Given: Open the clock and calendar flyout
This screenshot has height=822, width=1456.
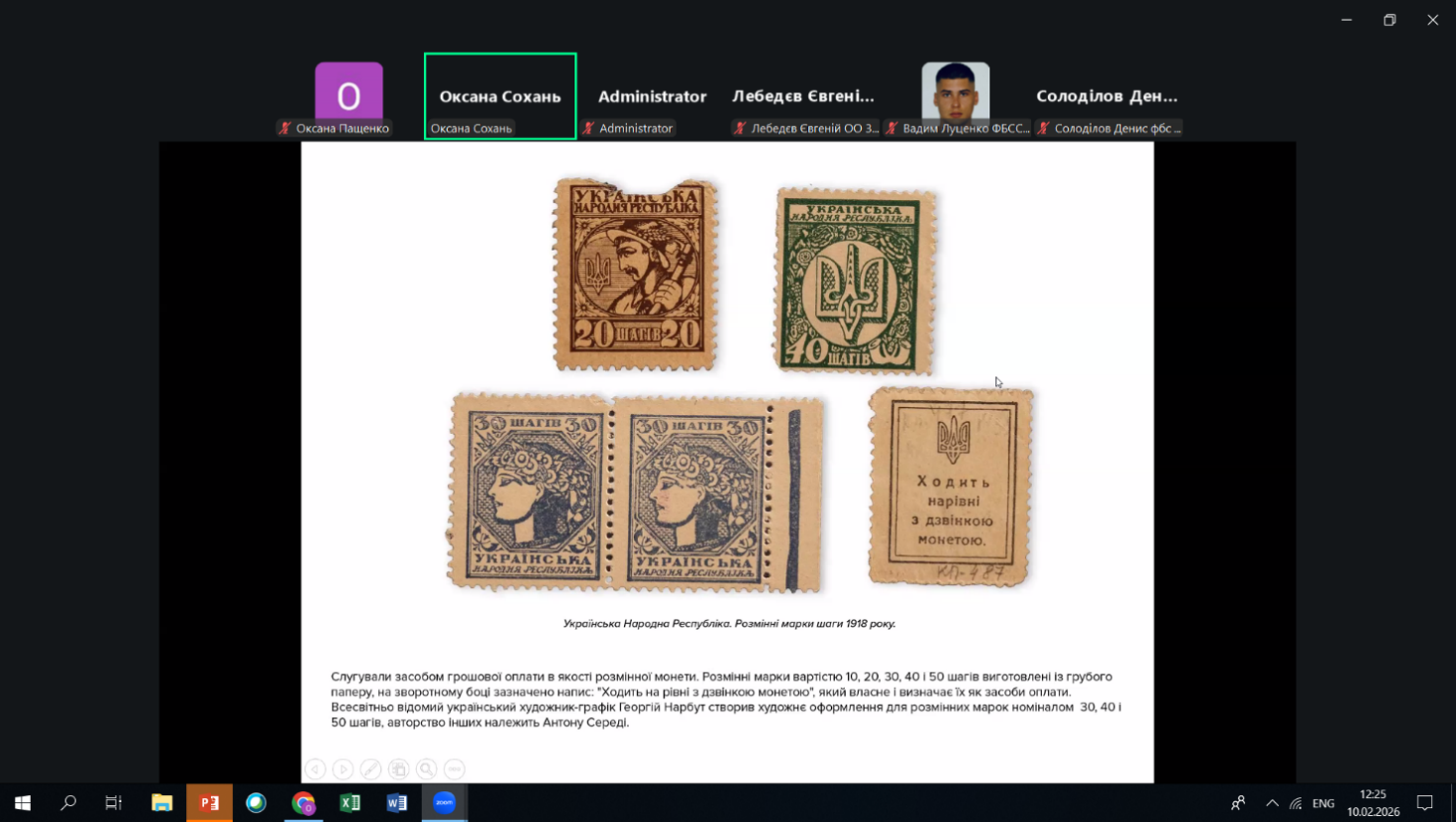Looking at the screenshot, I should coord(1373,802).
